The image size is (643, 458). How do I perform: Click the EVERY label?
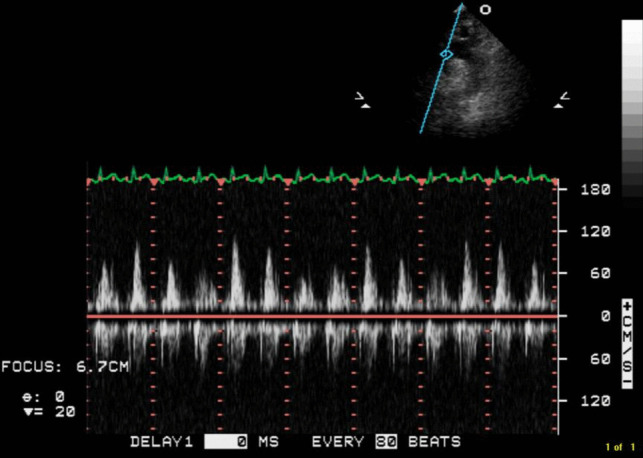click(338, 442)
